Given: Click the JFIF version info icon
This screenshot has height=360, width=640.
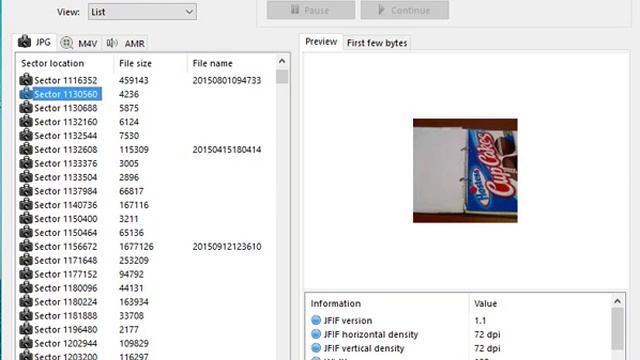Looking at the screenshot, I should pyautogui.click(x=316, y=320).
